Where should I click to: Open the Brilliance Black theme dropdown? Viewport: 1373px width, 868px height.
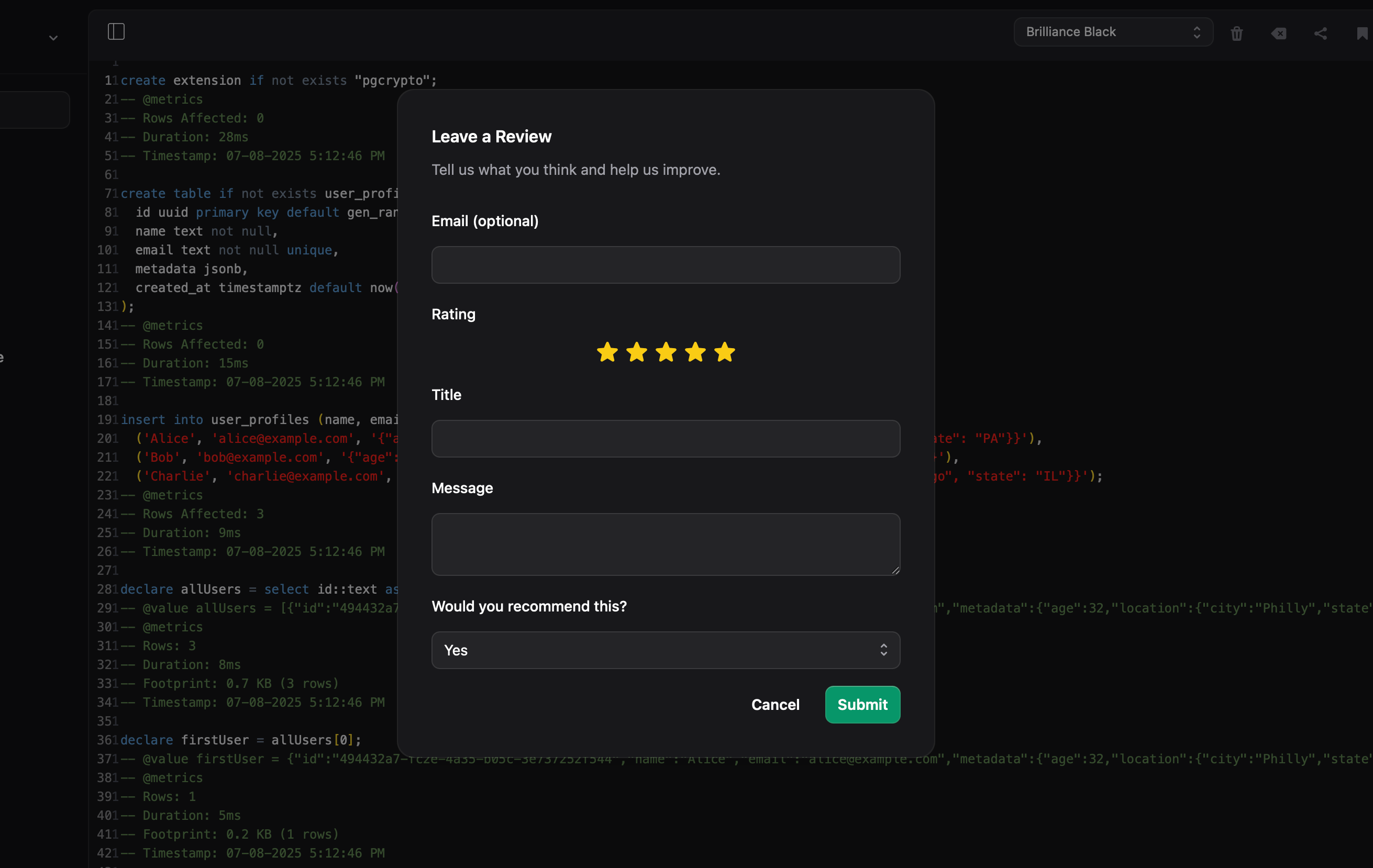click(1113, 32)
